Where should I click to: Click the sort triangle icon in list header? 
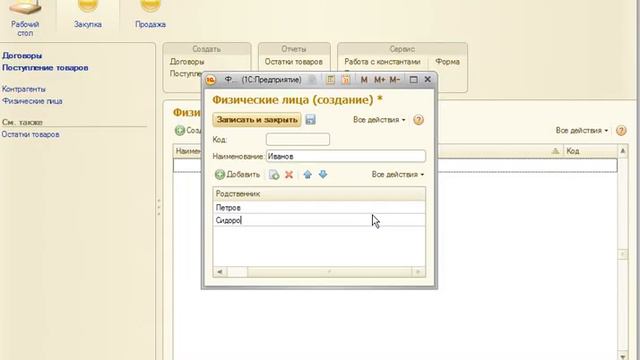point(555,151)
